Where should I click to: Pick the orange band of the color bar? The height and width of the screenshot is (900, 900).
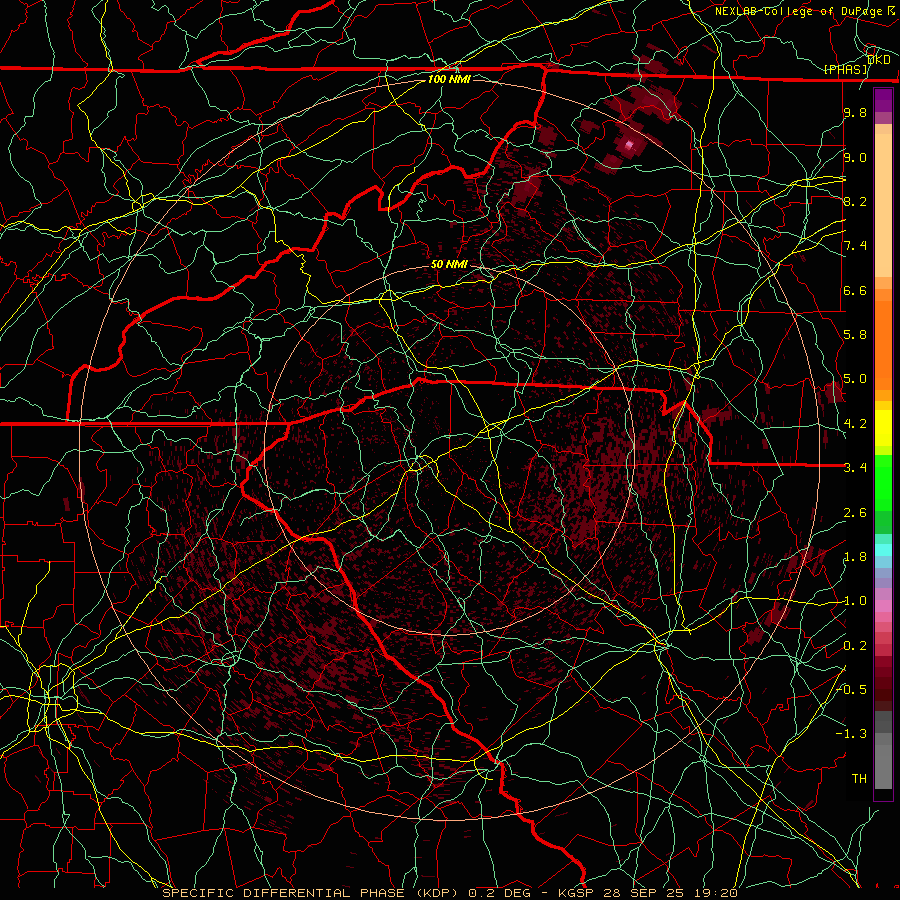click(x=883, y=344)
